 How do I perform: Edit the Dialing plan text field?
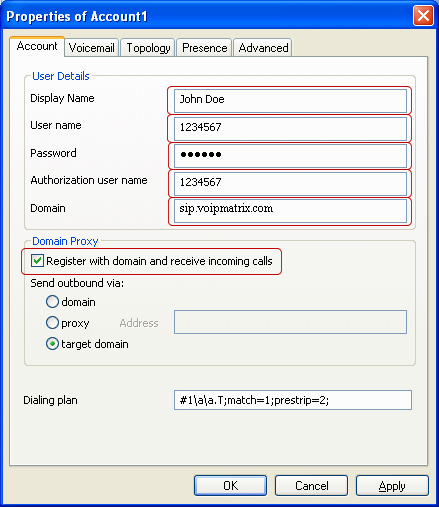pos(293,400)
